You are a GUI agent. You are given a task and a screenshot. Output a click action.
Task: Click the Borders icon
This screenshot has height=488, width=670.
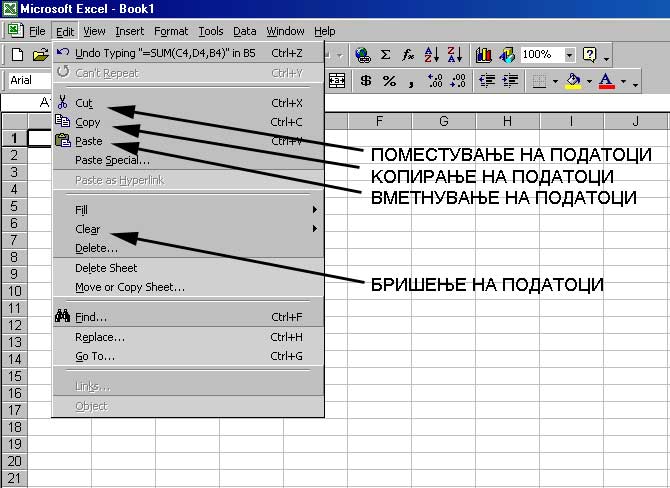[x=539, y=81]
